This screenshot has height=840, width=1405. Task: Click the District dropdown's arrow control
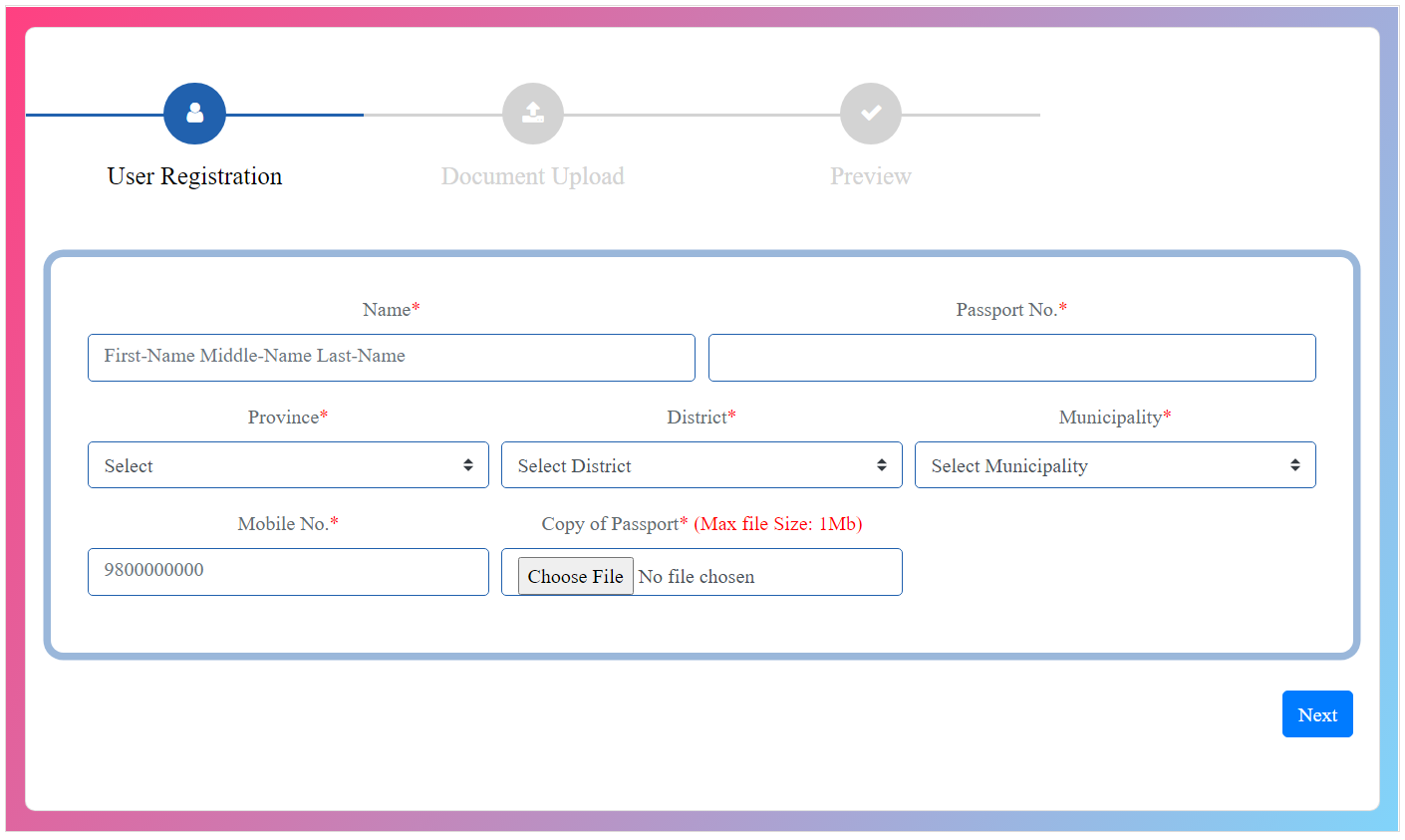point(881,464)
